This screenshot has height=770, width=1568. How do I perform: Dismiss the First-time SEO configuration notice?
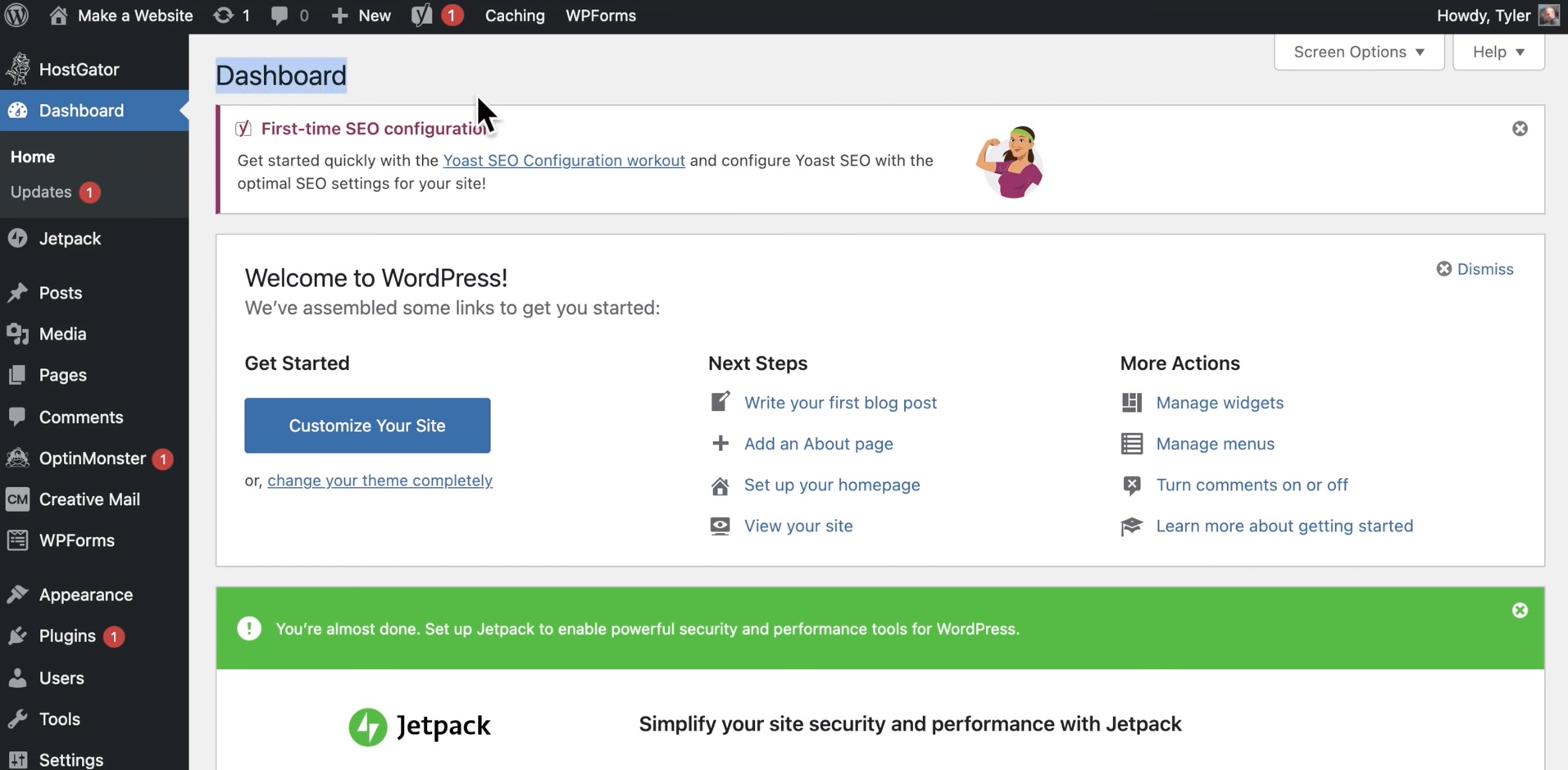1520,129
